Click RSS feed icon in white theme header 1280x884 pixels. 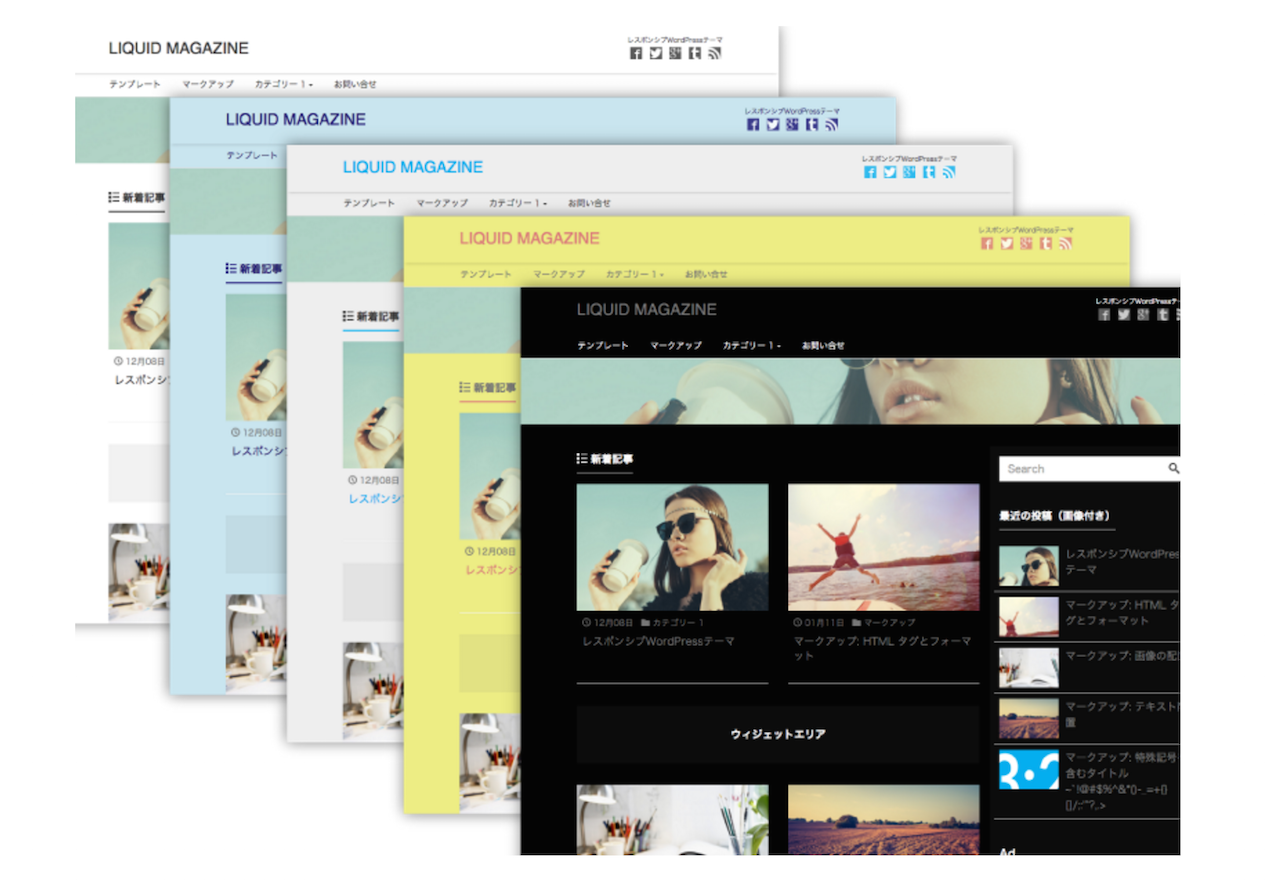714,53
